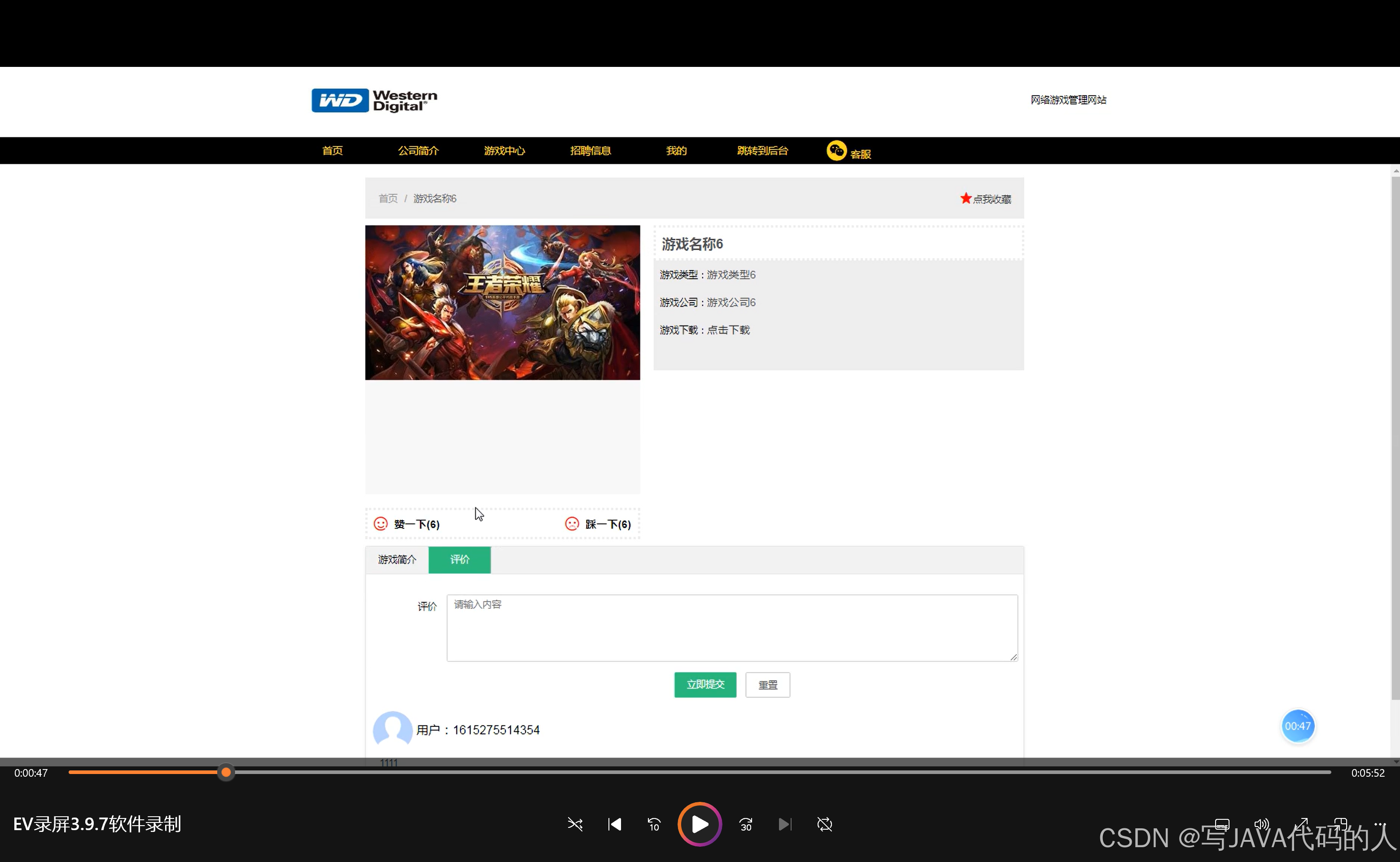Skip forward 30 seconds

pyautogui.click(x=745, y=824)
